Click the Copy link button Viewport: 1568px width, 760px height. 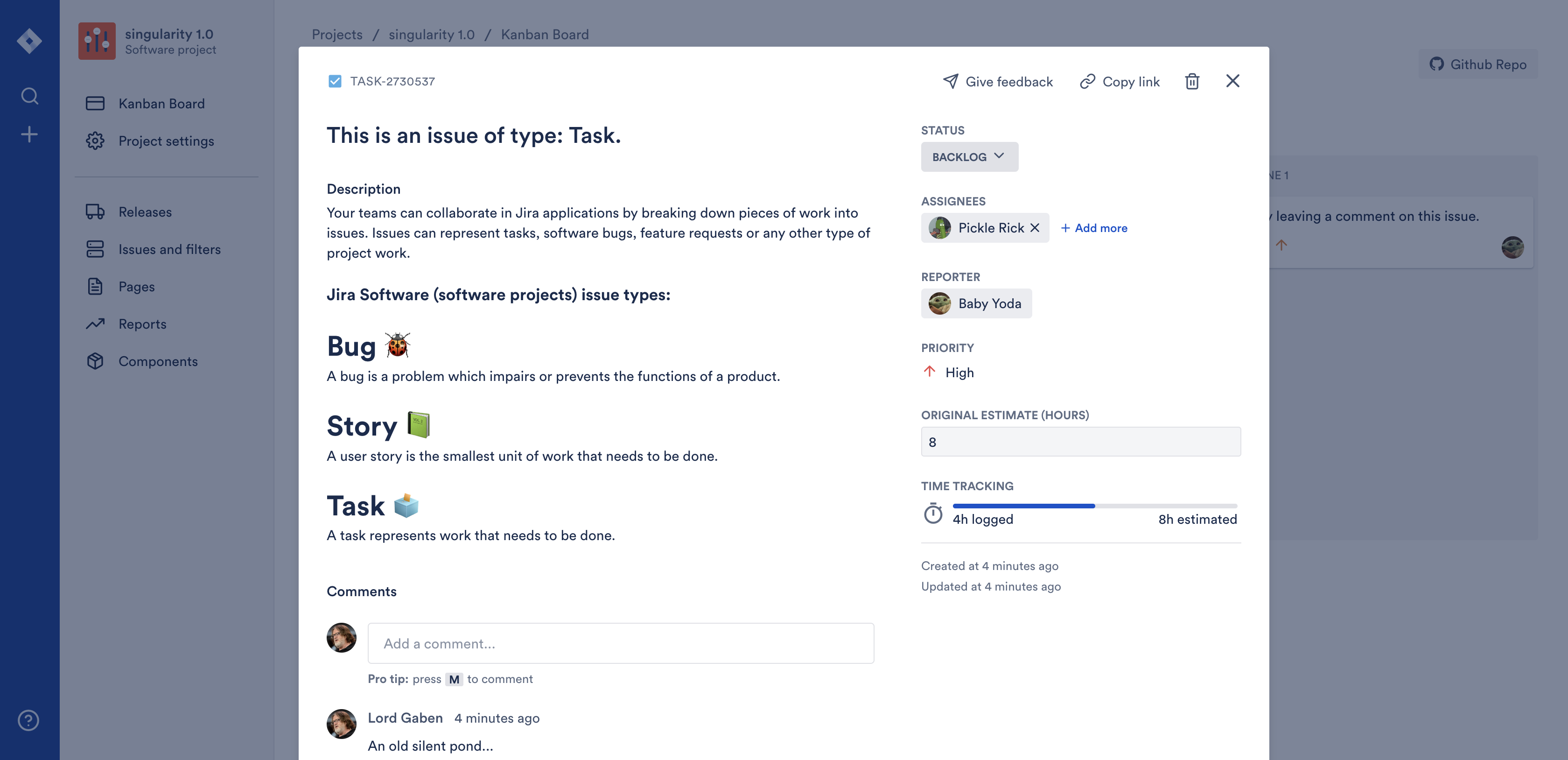(1120, 81)
